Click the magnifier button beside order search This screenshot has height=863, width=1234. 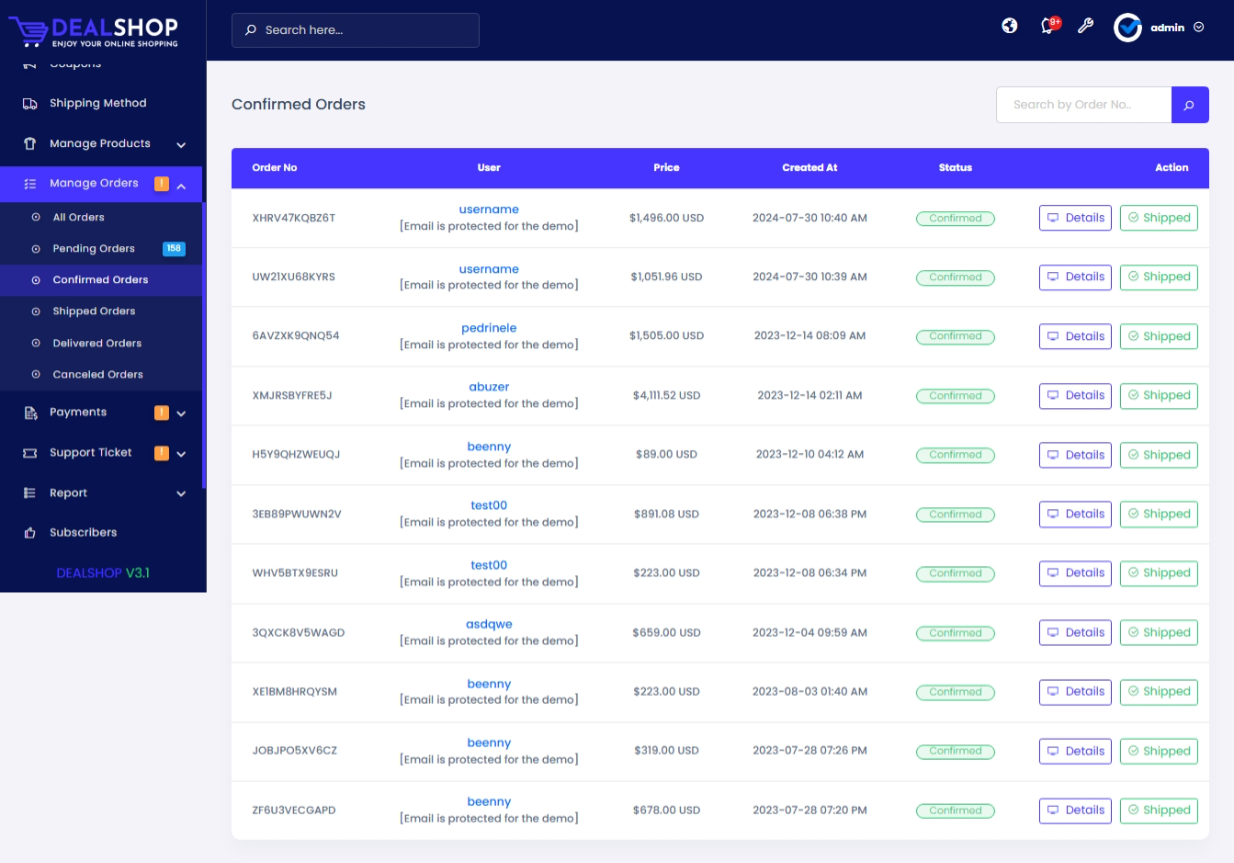1189,105
